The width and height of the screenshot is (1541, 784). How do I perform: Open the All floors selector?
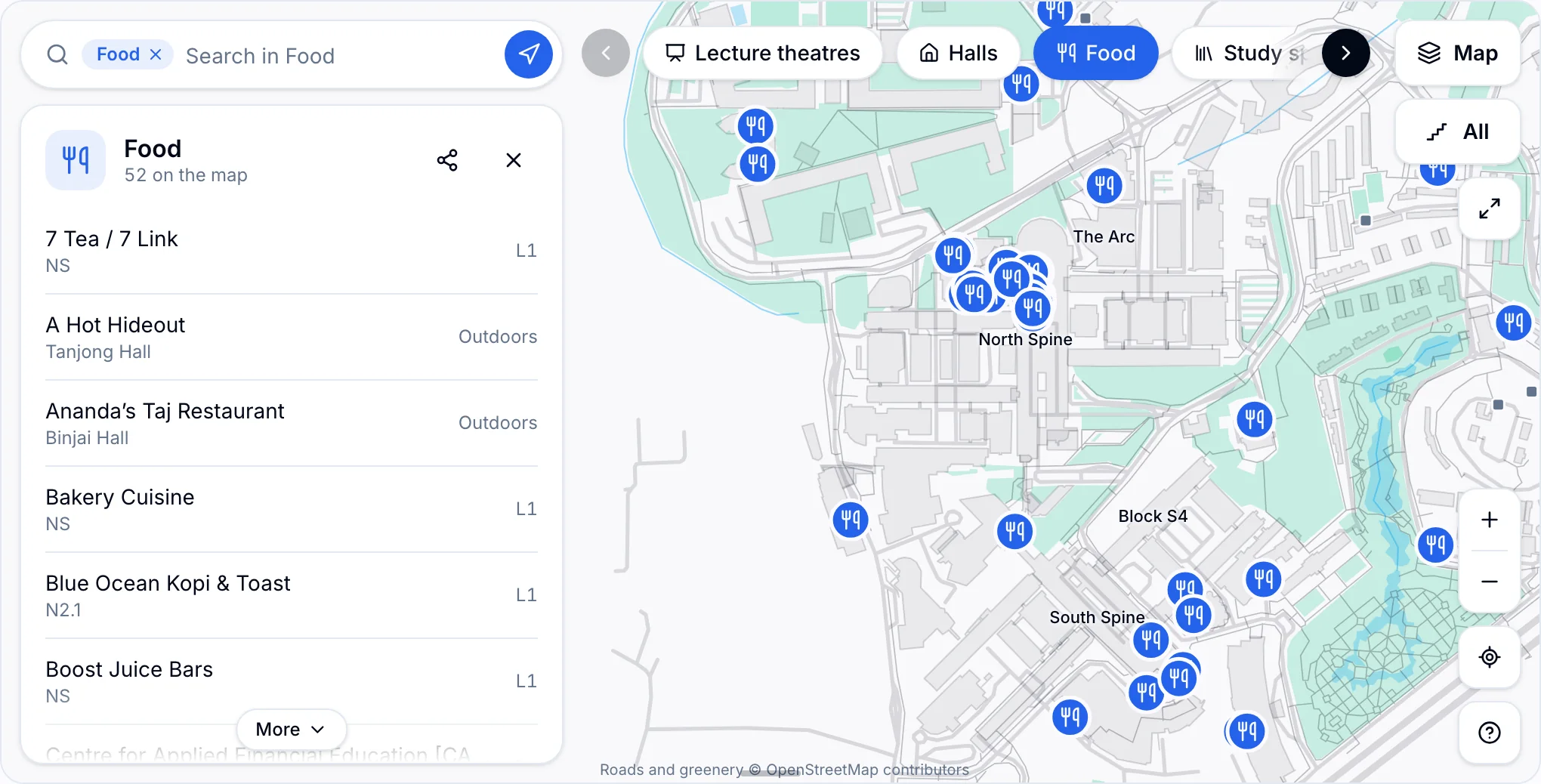(1458, 131)
